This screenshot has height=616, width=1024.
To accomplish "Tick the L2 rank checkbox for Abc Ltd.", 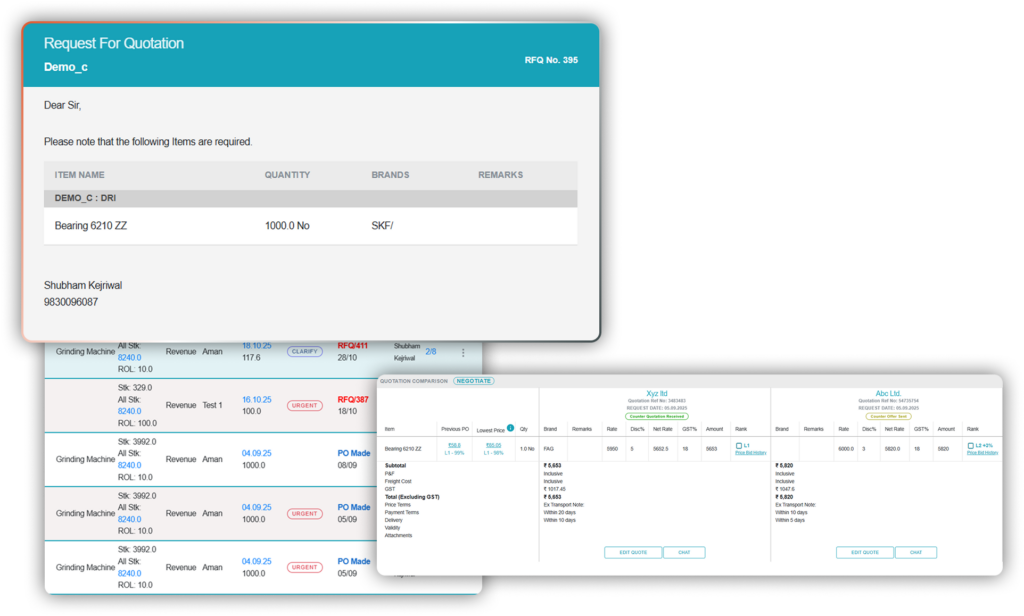I will tap(970, 445).
